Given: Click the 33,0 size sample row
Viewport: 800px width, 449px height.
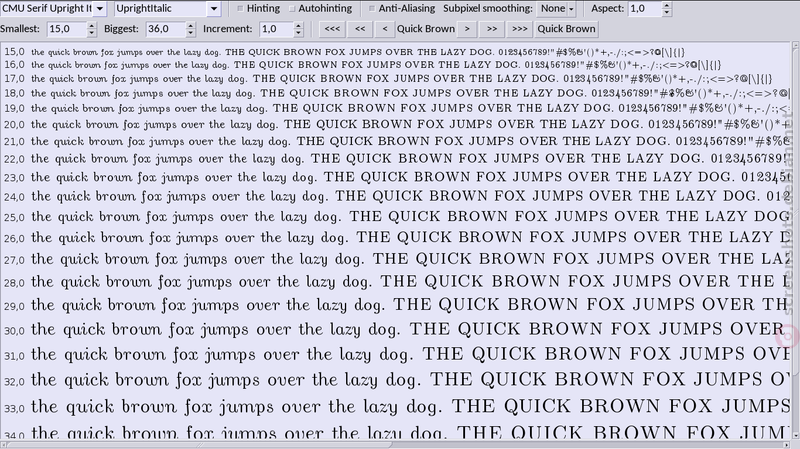Looking at the screenshot, I should [x=395, y=407].
